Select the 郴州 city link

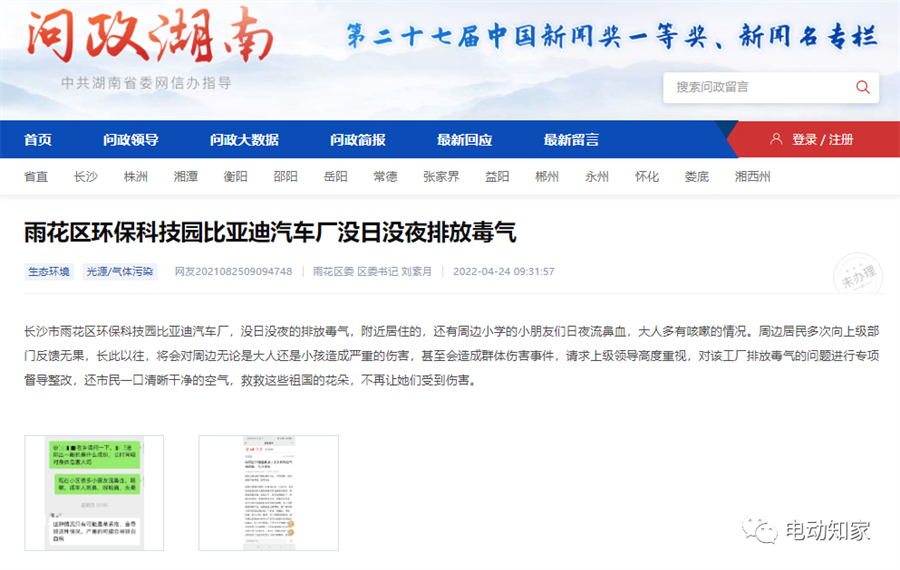tap(547, 177)
